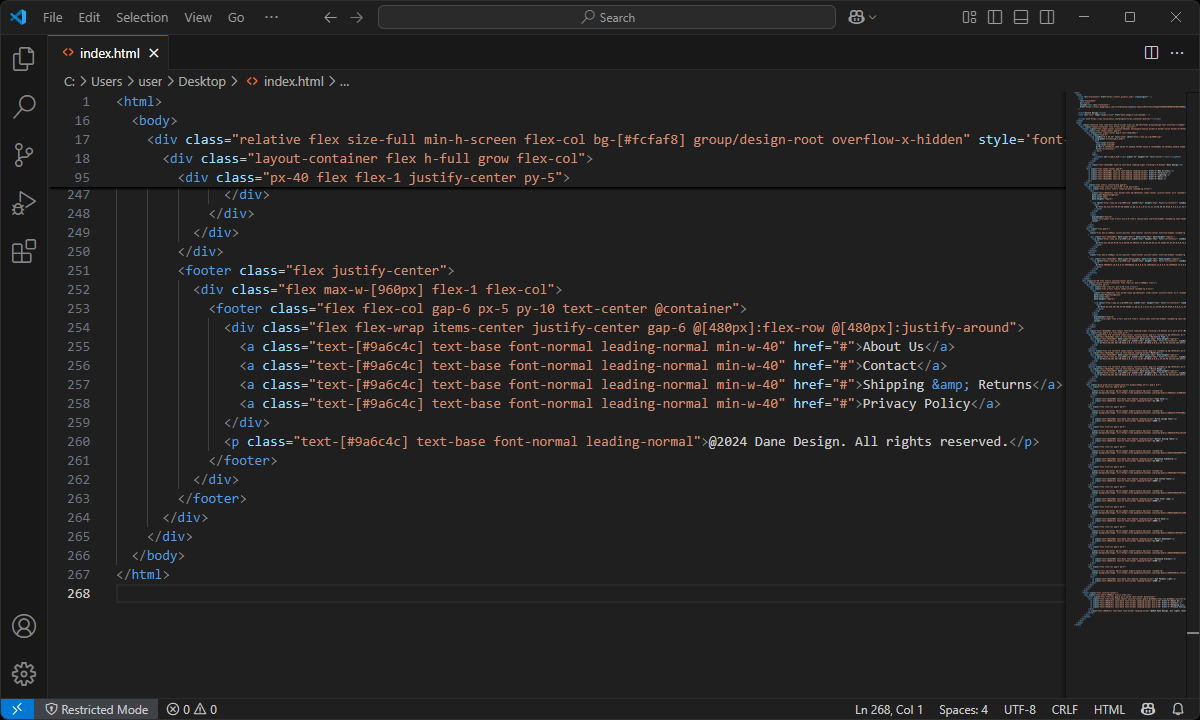Change the Spaces: 4 indentation setting
This screenshot has height=720, width=1200.
(963, 709)
